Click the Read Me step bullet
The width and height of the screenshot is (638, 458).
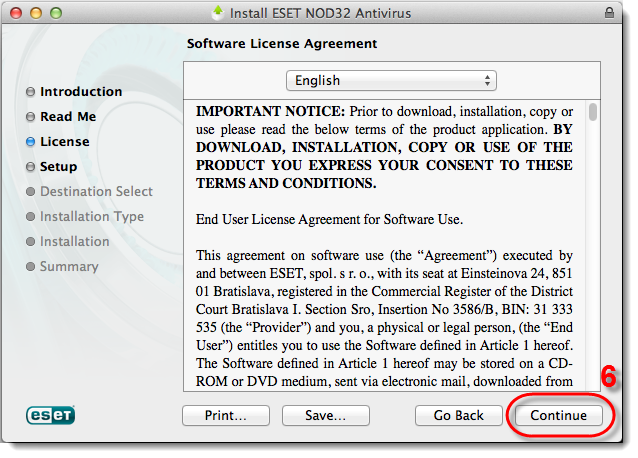(x=31, y=117)
